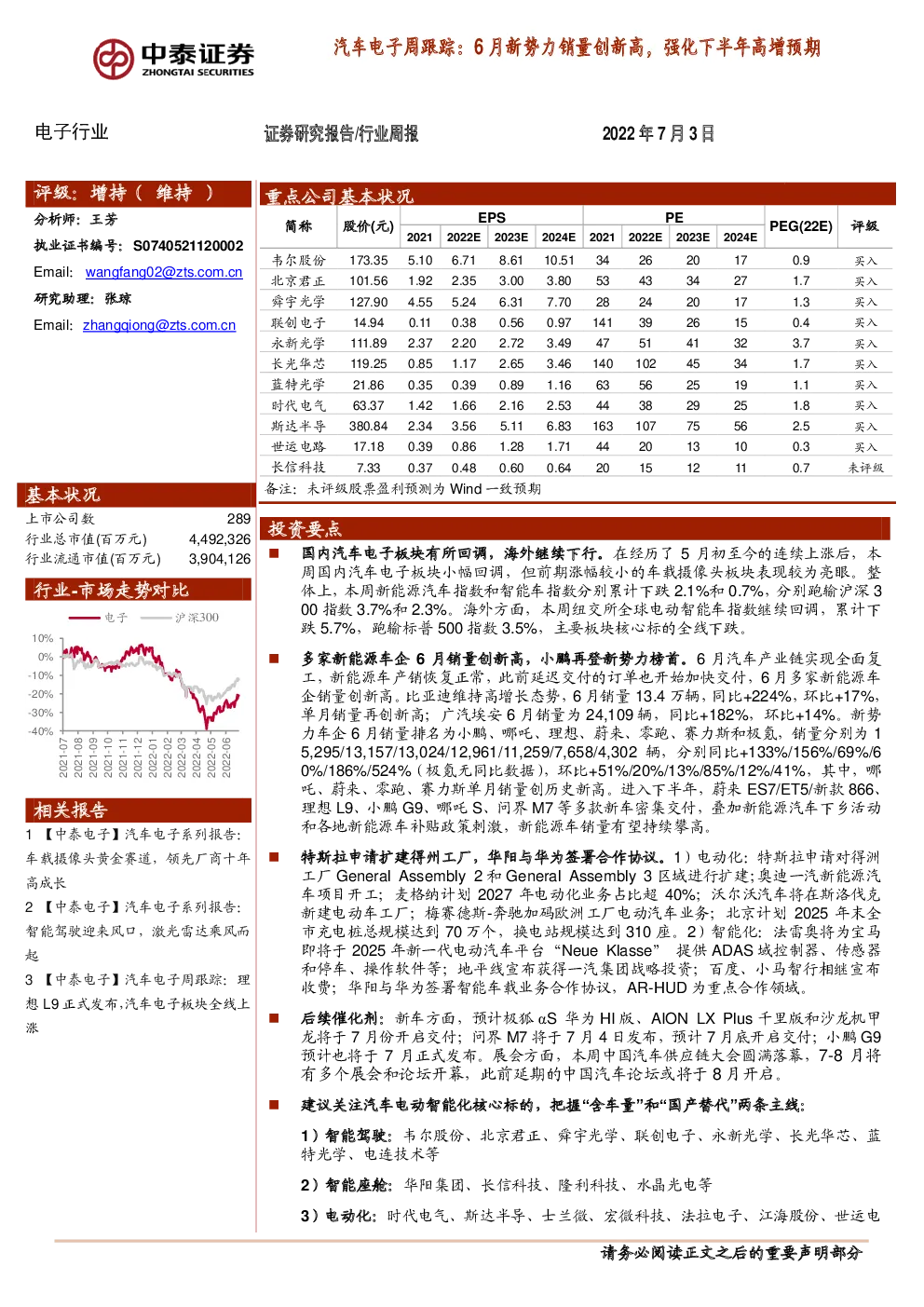The height and width of the screenshot is (1307, 924).
Task: Click the 斯达半导 company cell
Action: pyautogui.click(x=298, y=427)
